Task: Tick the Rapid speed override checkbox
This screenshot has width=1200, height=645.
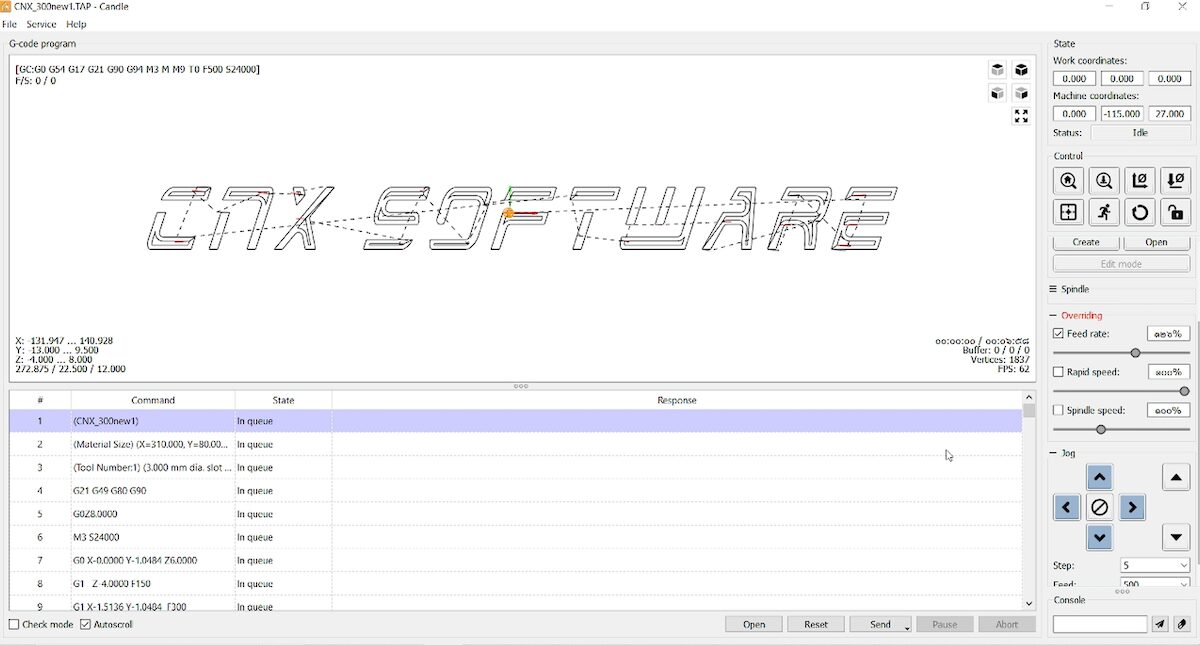Action: click(x=1059, y=372)
